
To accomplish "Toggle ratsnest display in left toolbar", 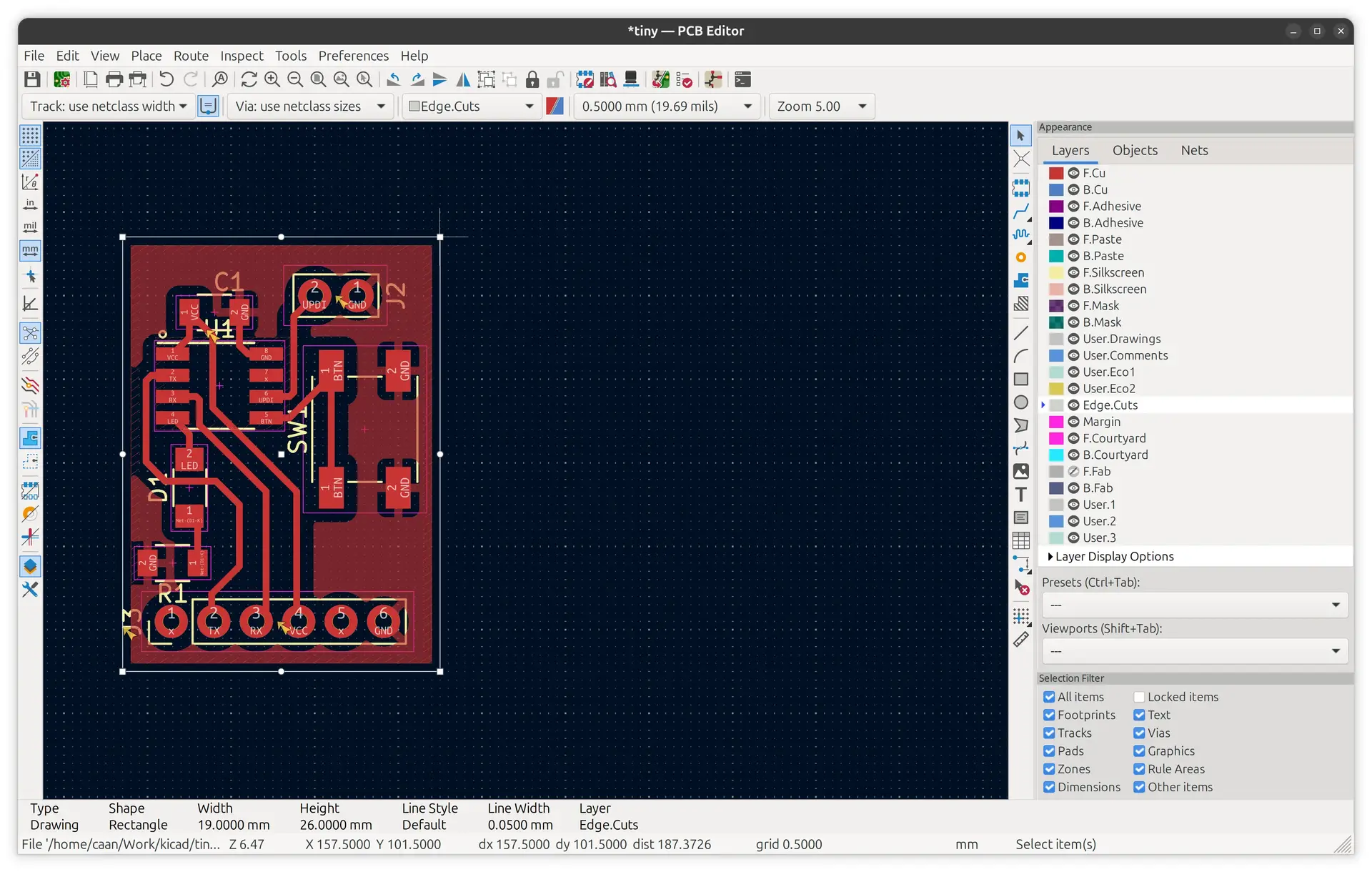I will (30, 333).
